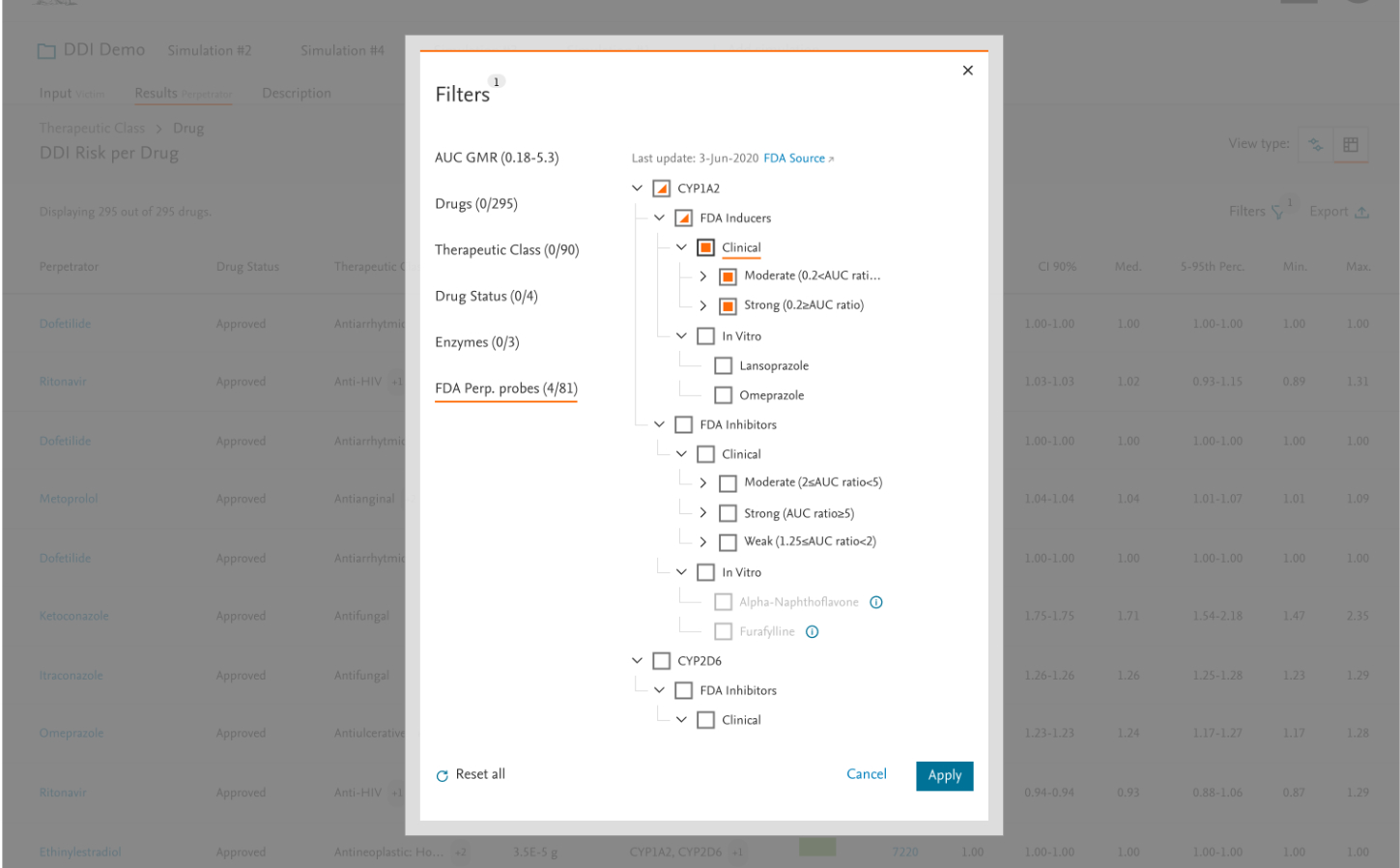
Task: Tick the CYP2D6 checkbox
Action: [x=662, y=661]
